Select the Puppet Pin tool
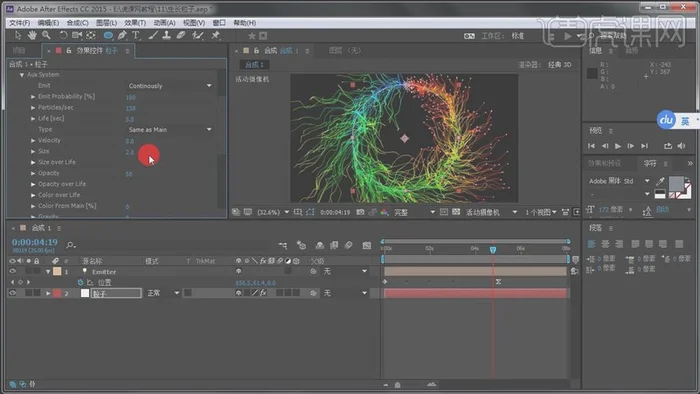This screenshot has height=394, width=700. (x=216, y=35)
